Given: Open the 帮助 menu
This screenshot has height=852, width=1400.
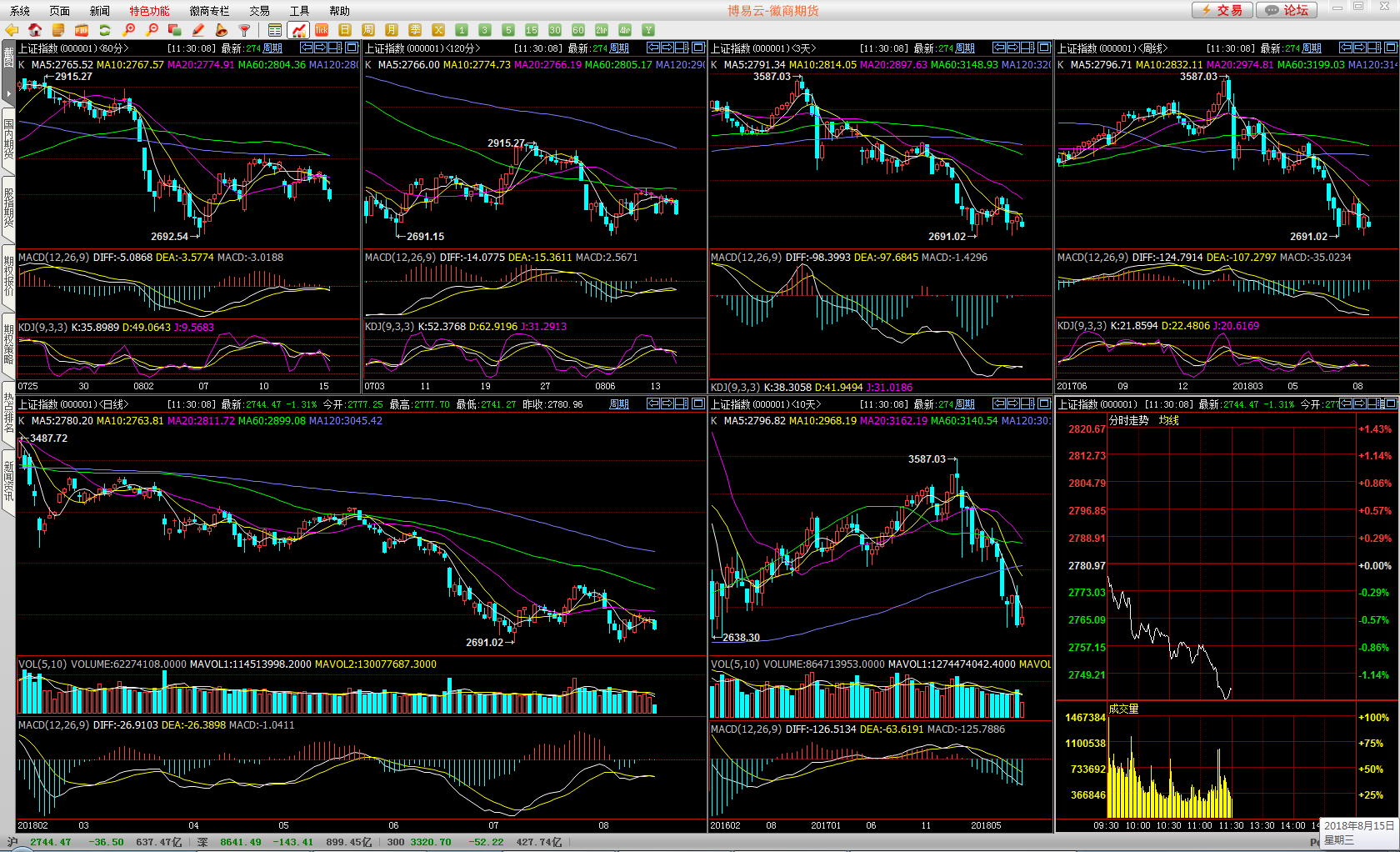Looking at the screenshot, I should tap(339, 11).
